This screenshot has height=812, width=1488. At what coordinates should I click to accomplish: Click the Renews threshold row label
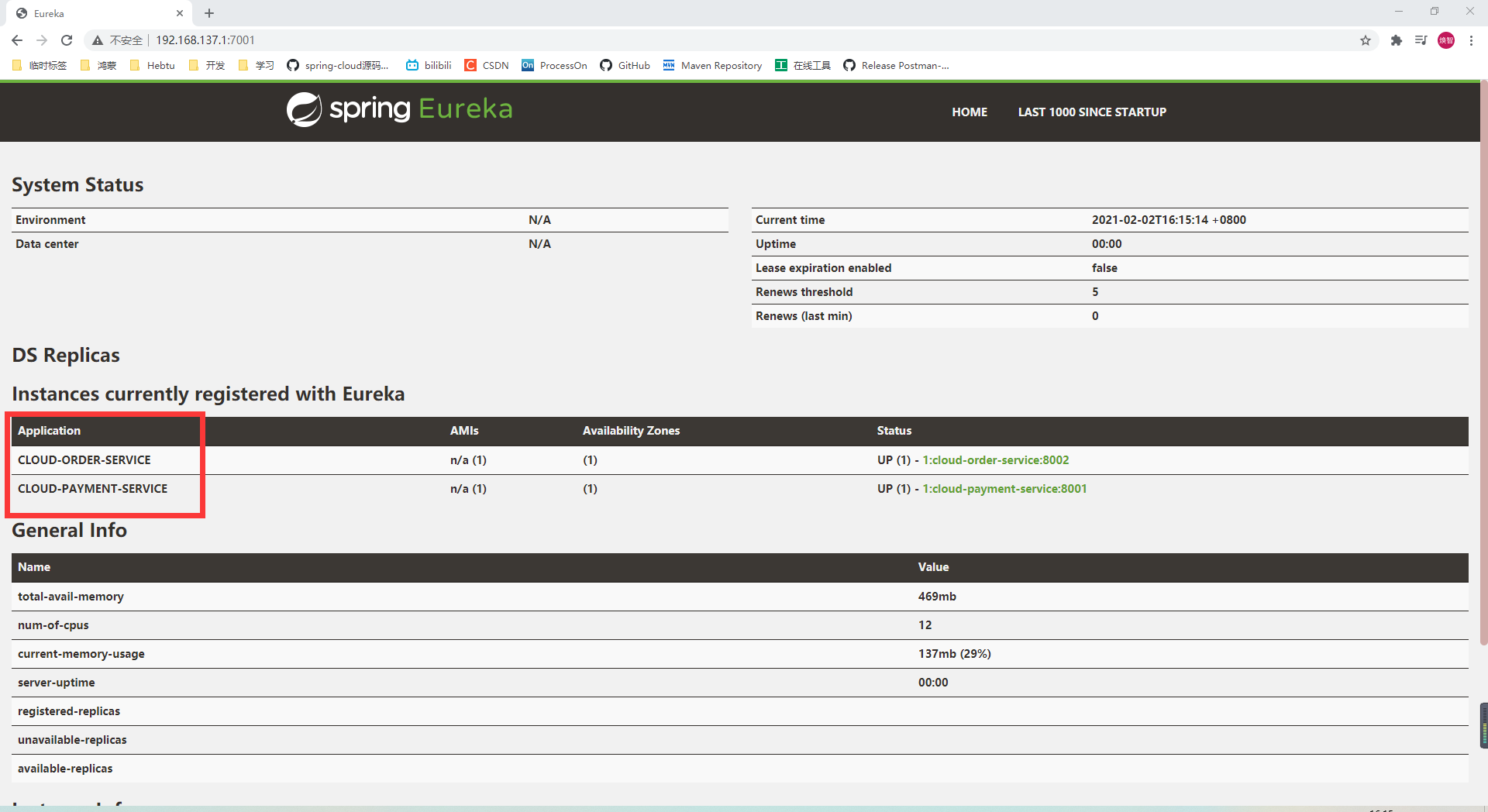click(804, 292)
